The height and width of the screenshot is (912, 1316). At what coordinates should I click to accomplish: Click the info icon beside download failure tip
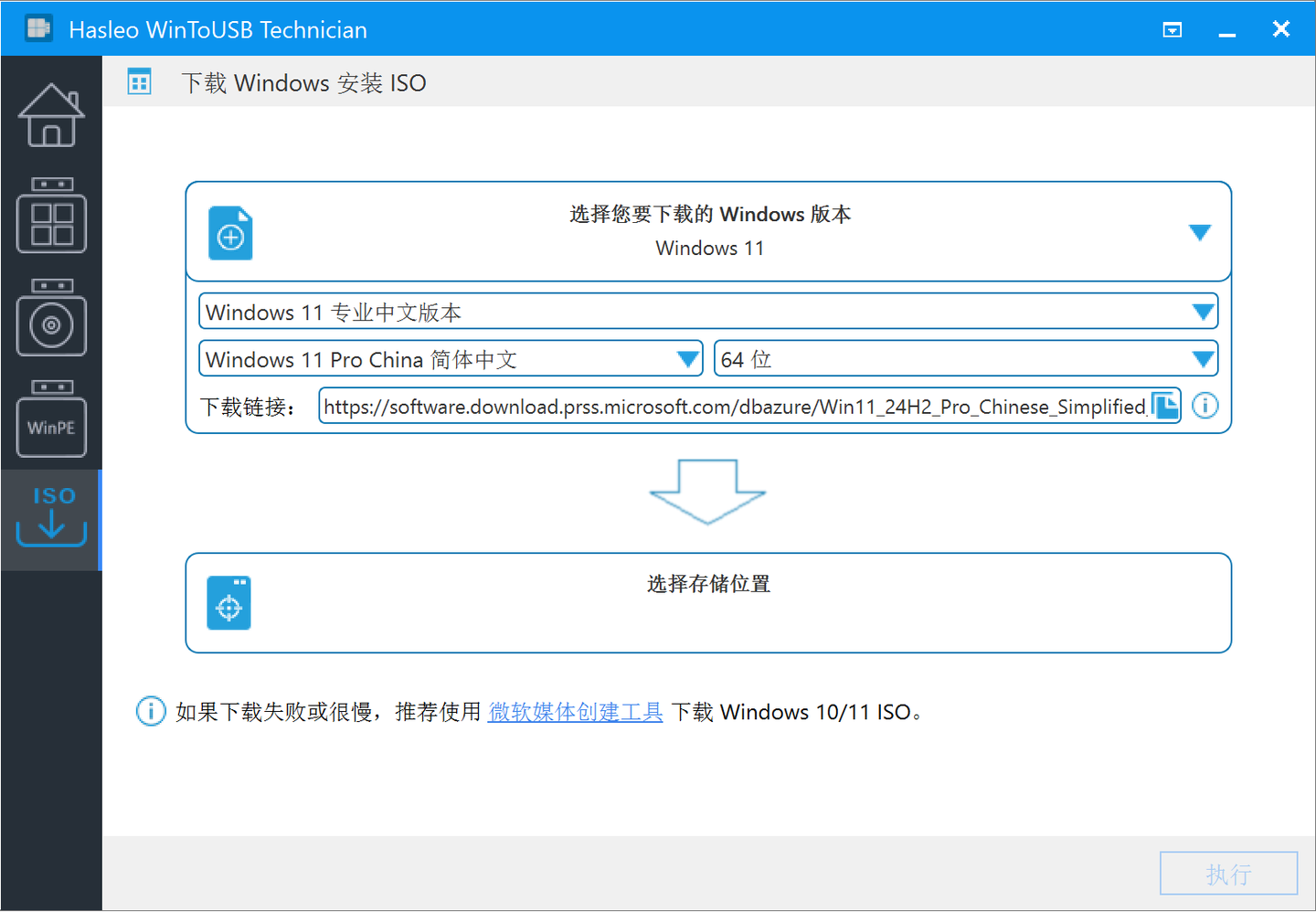(151, 711)
